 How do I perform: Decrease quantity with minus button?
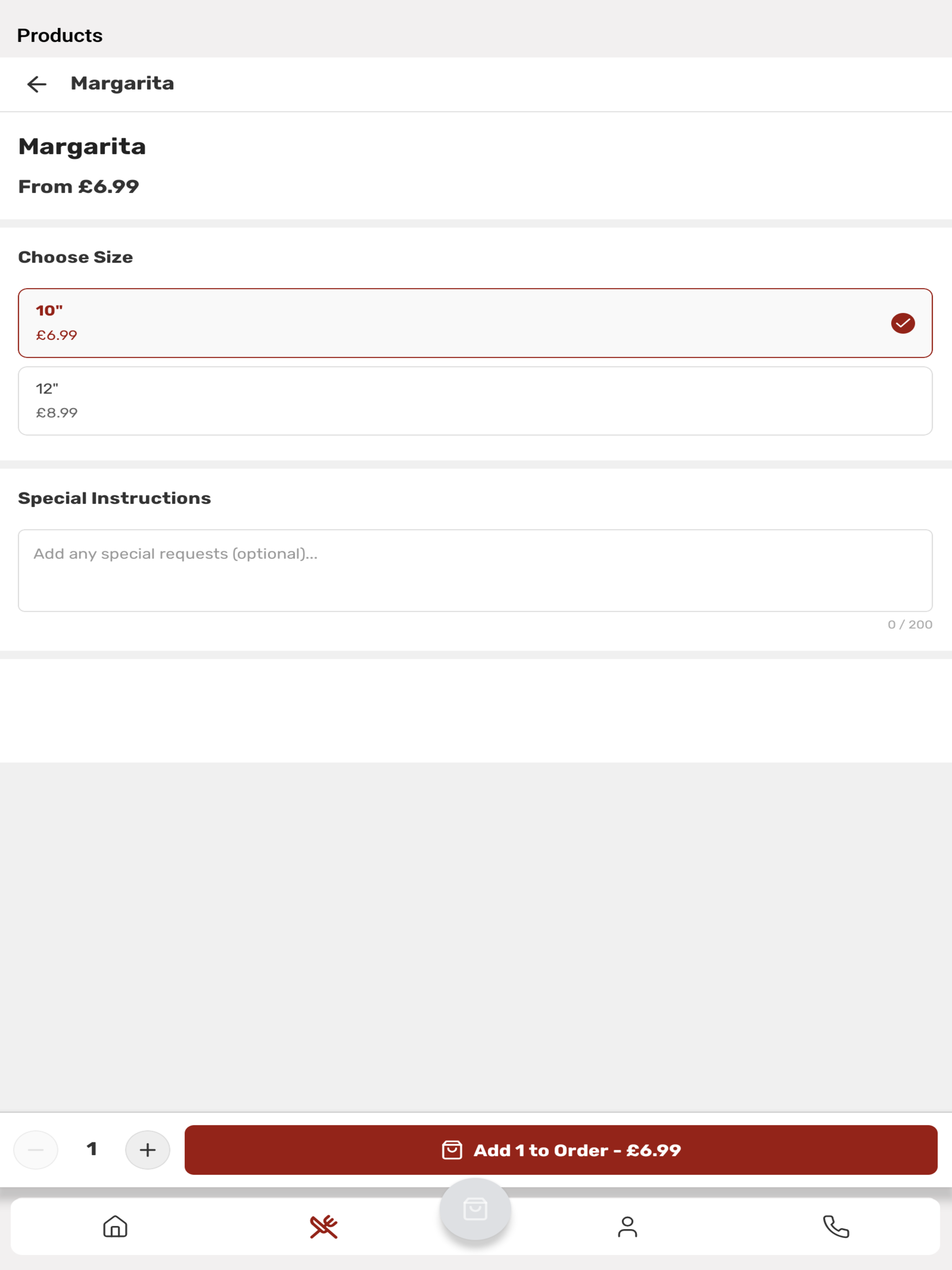pyautogui.click(x=36, y=1150)
